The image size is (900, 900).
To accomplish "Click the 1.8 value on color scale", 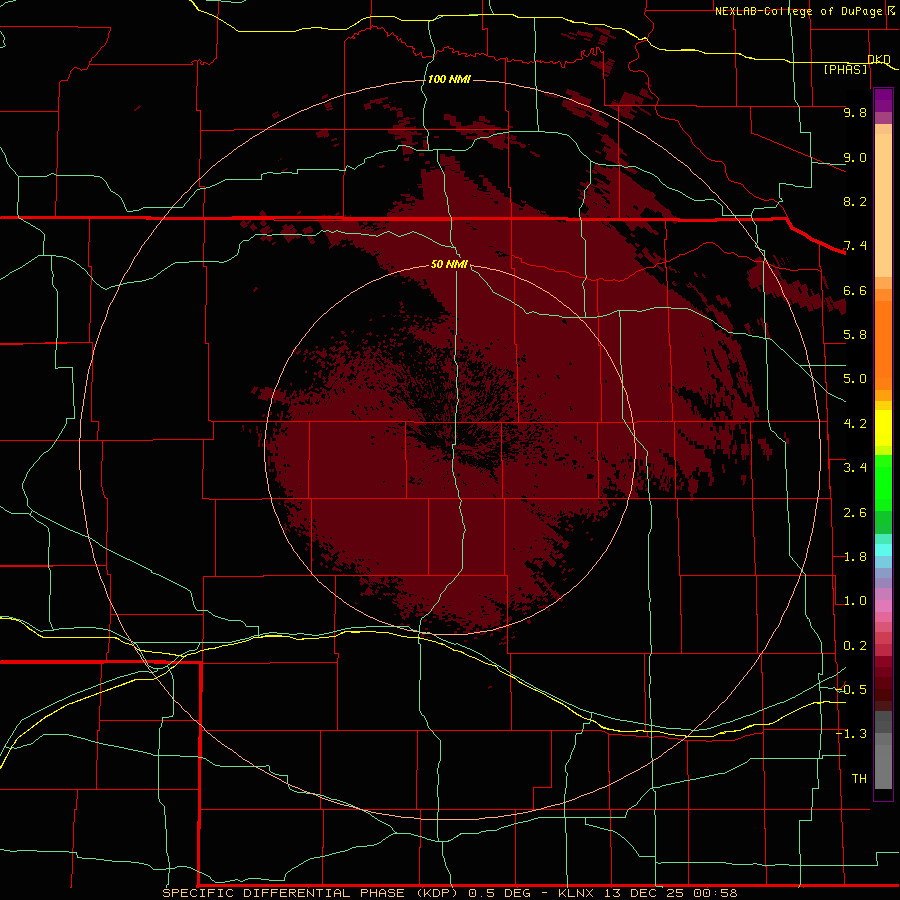I will [x=855, y=557].
